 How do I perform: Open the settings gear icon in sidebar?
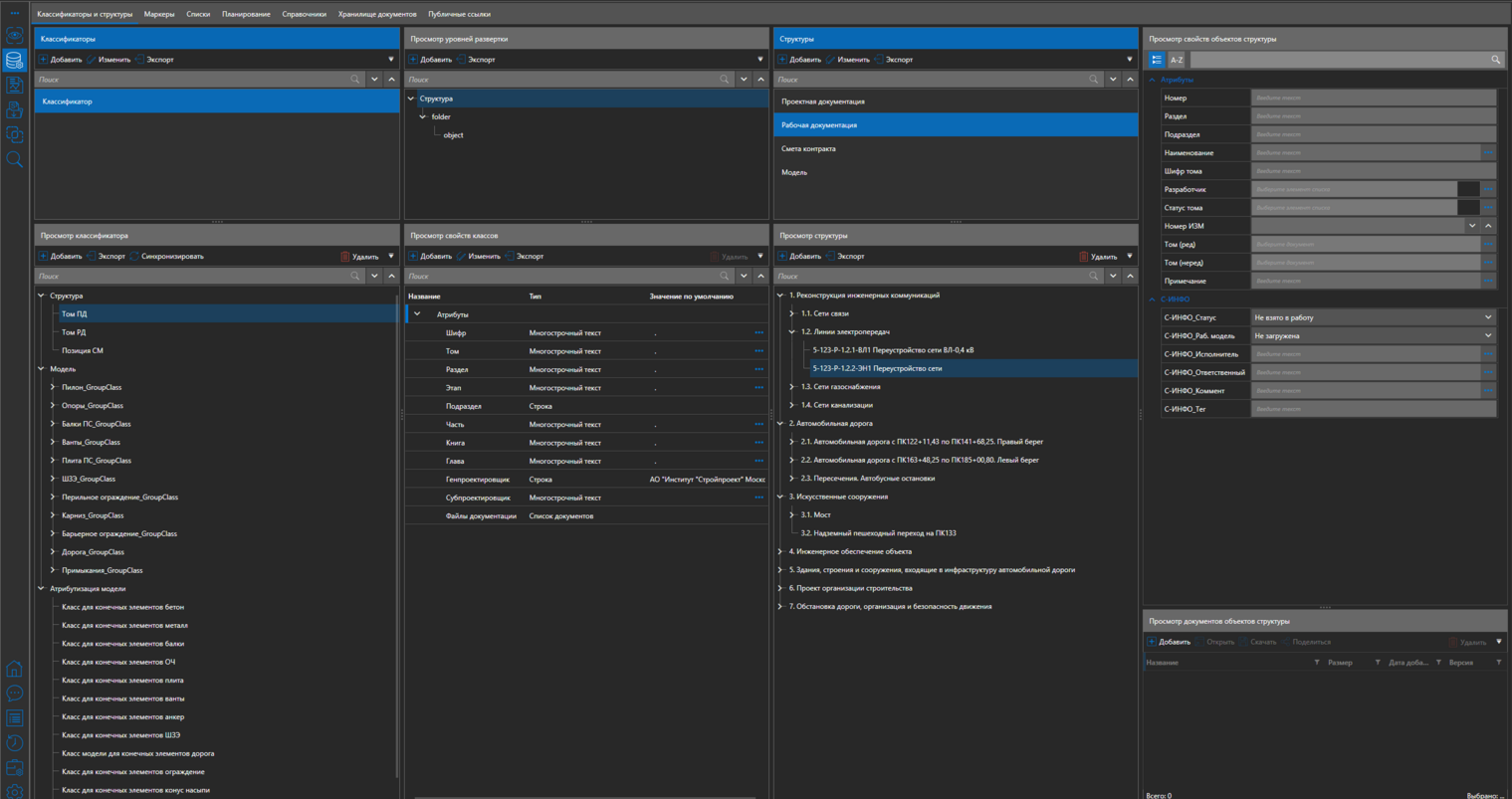point(14,793)
